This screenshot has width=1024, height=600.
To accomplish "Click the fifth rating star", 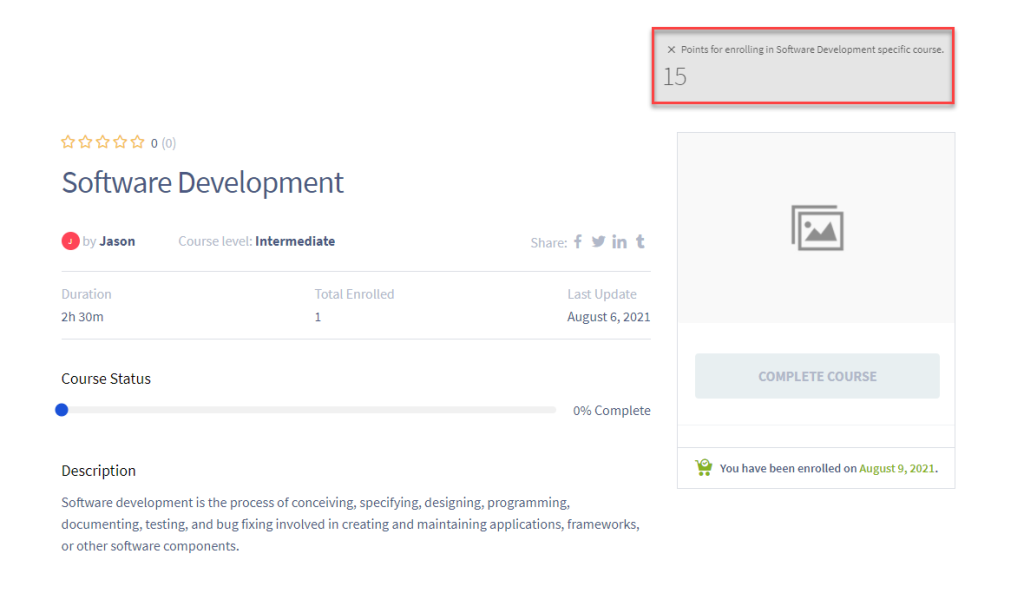I will [x=137, y=142].
